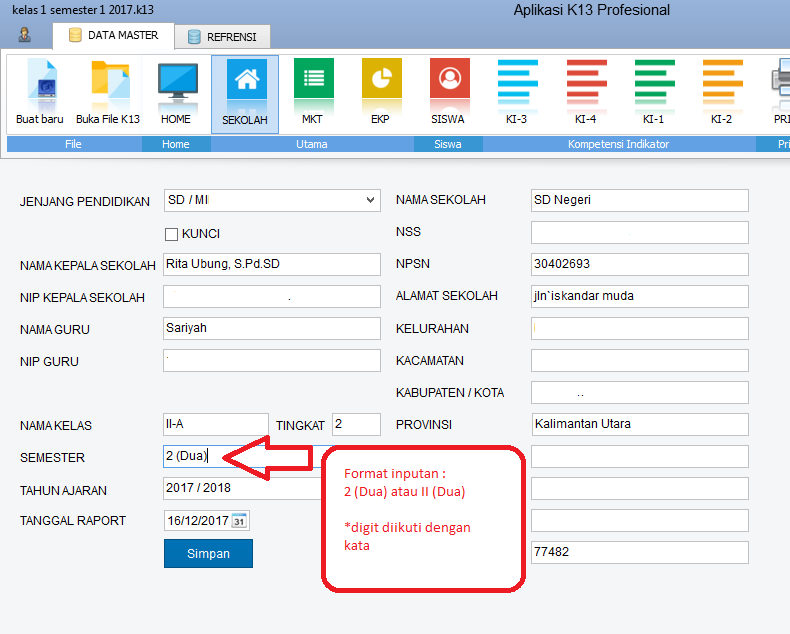This screenshot has height=634, width=790.
Task: Click the NAMA KELAS input field
Action: pyautogui.click(x=215, y=424)
